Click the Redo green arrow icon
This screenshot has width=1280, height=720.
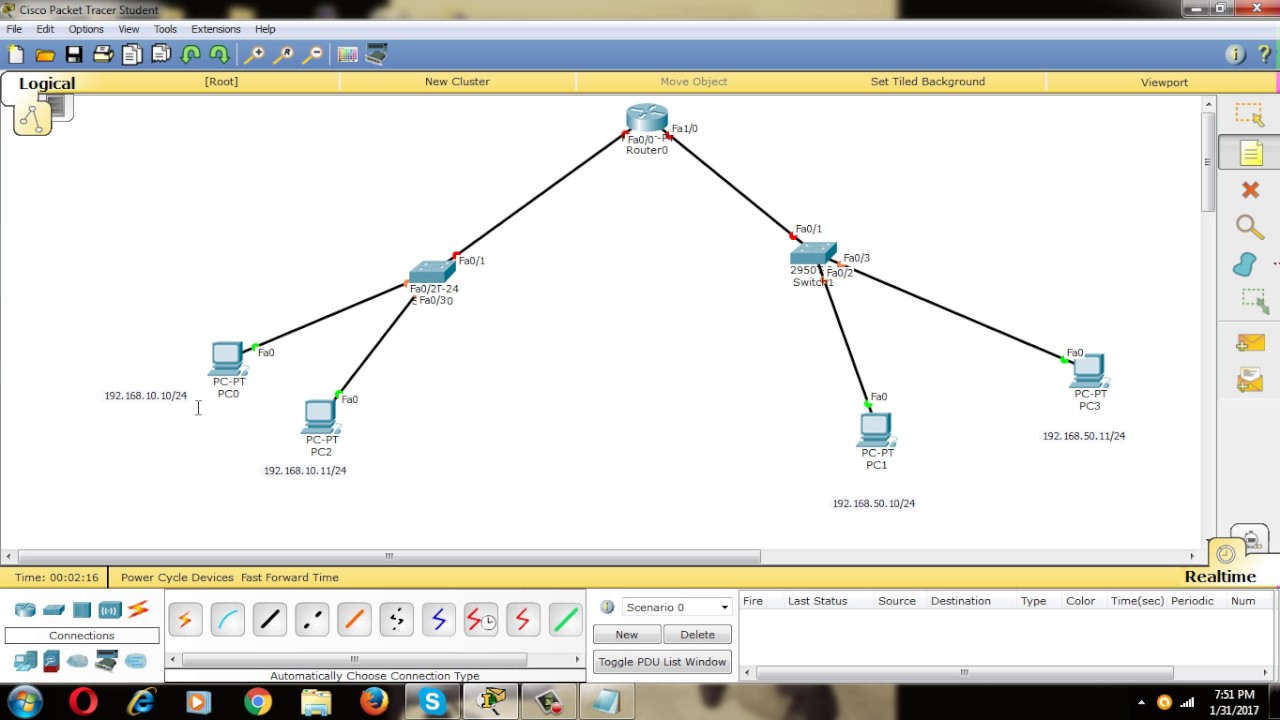[x=219, y=55]
